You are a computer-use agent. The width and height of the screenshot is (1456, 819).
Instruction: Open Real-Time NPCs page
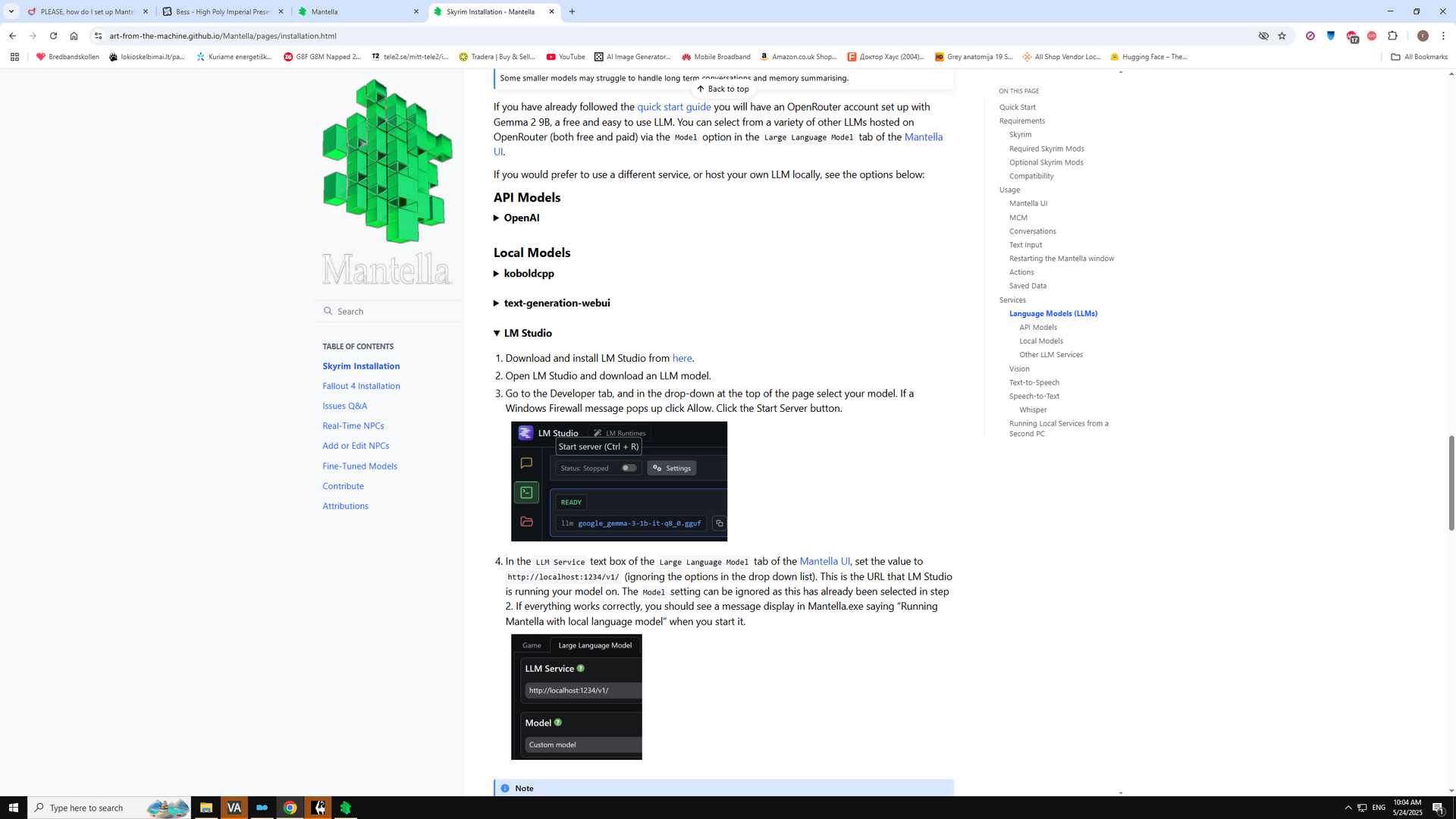pyautogui.click(x=353, y=425)
